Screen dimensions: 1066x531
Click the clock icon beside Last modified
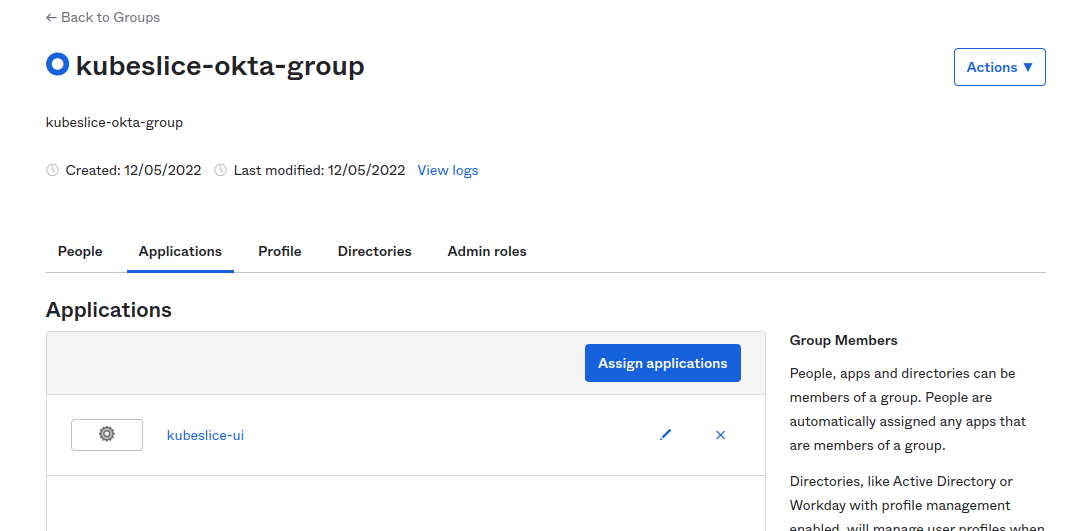click(x=220, y=170)
